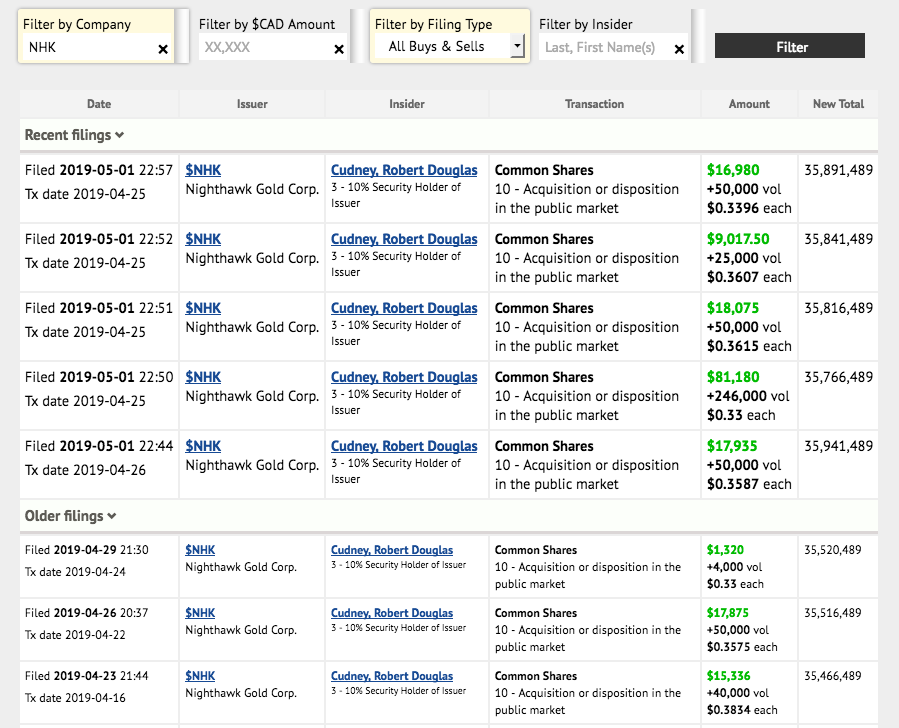
Task: Click the Transaction column header
Action: point(594,104)
